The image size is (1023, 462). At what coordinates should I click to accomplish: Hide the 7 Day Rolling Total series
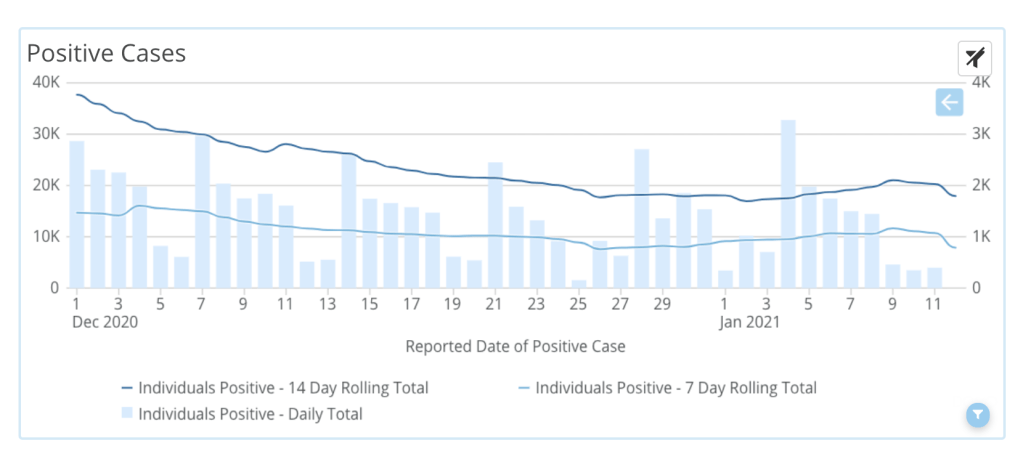pyautogui.click(x=676, y=388)
